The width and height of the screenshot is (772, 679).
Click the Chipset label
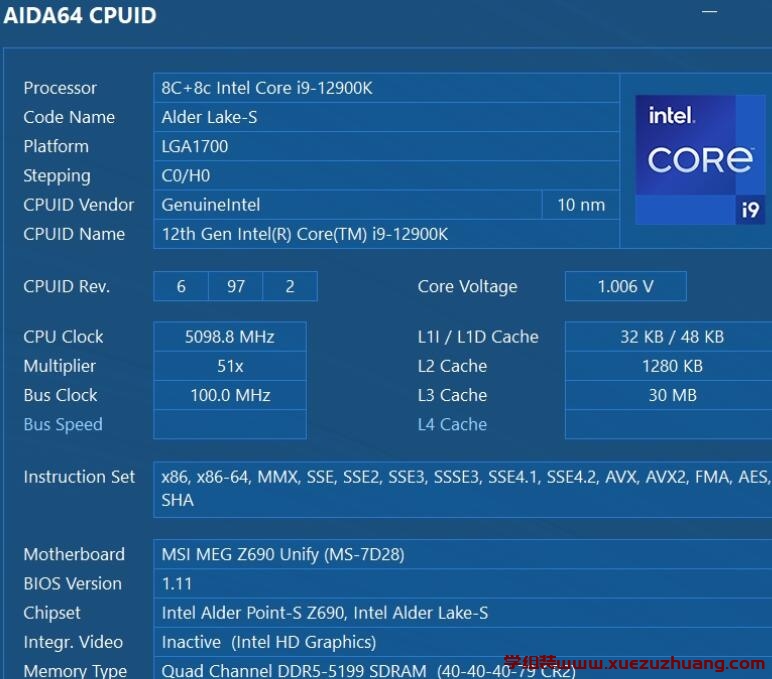(x=52, y=613)
